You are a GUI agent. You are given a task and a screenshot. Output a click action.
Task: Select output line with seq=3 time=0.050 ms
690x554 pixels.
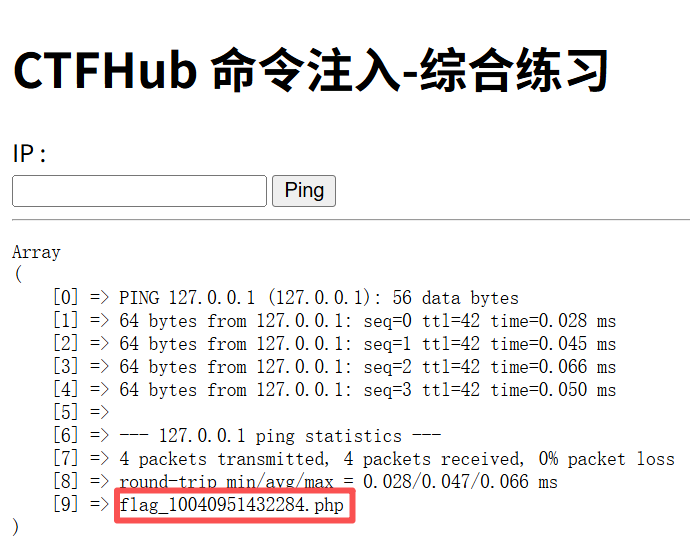click(367, 389)
